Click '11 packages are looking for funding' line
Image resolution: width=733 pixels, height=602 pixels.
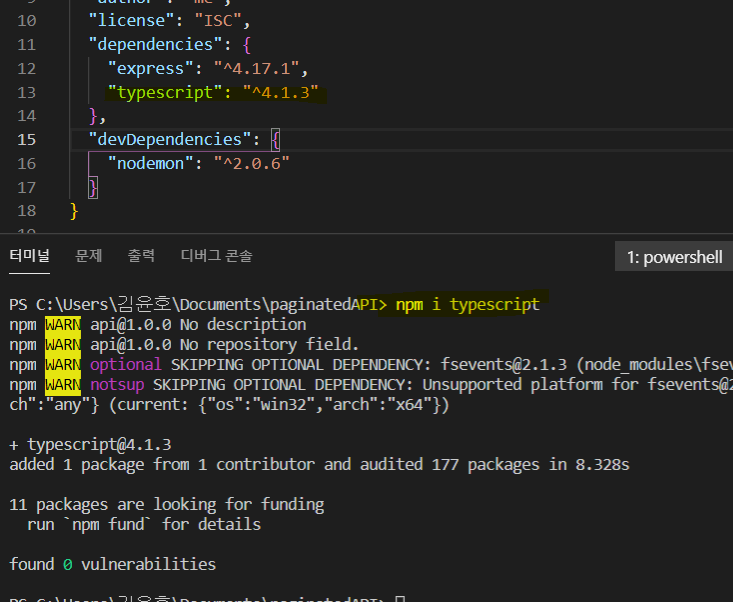click(166, 505)
